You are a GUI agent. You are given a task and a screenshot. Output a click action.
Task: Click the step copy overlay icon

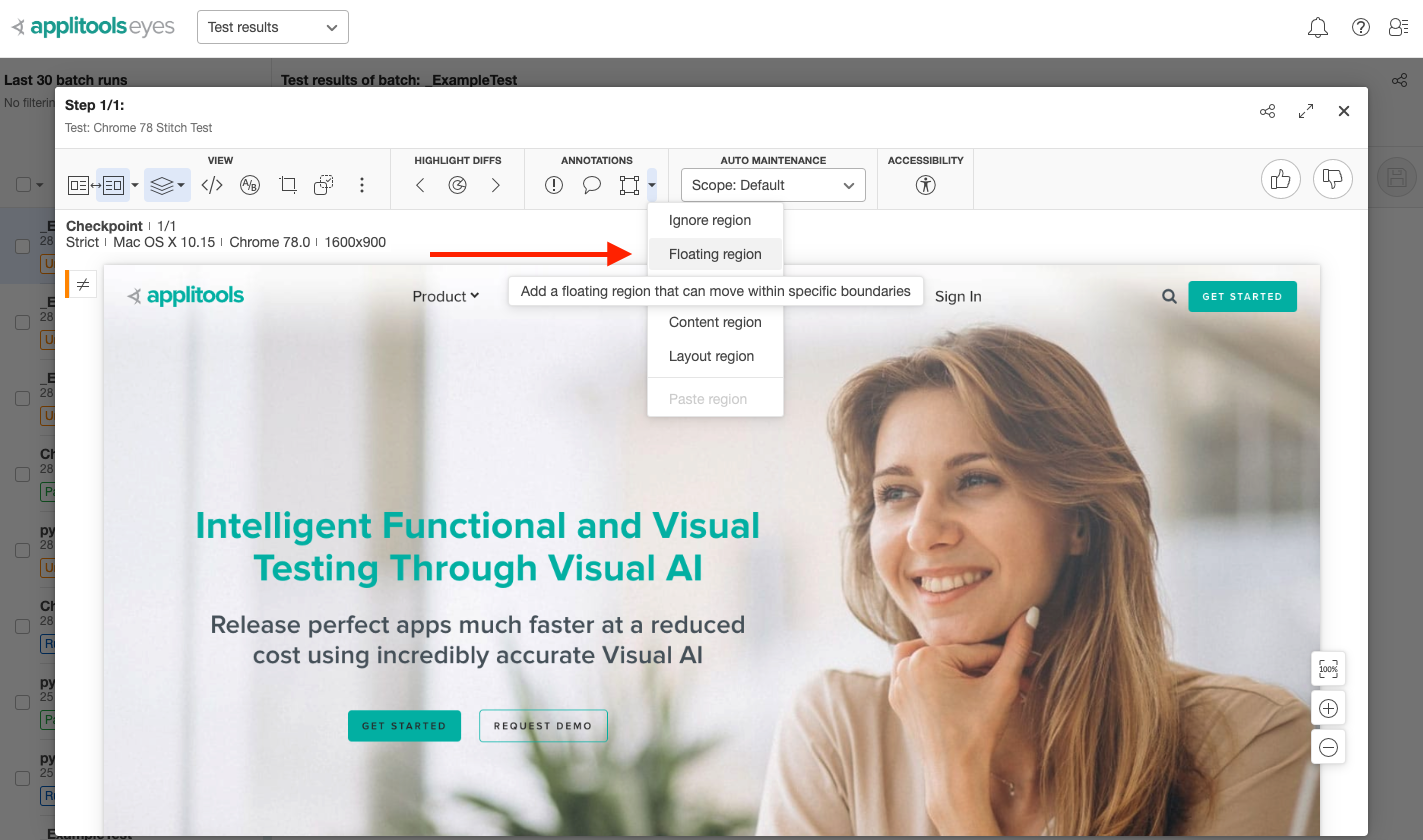[324, 185]
